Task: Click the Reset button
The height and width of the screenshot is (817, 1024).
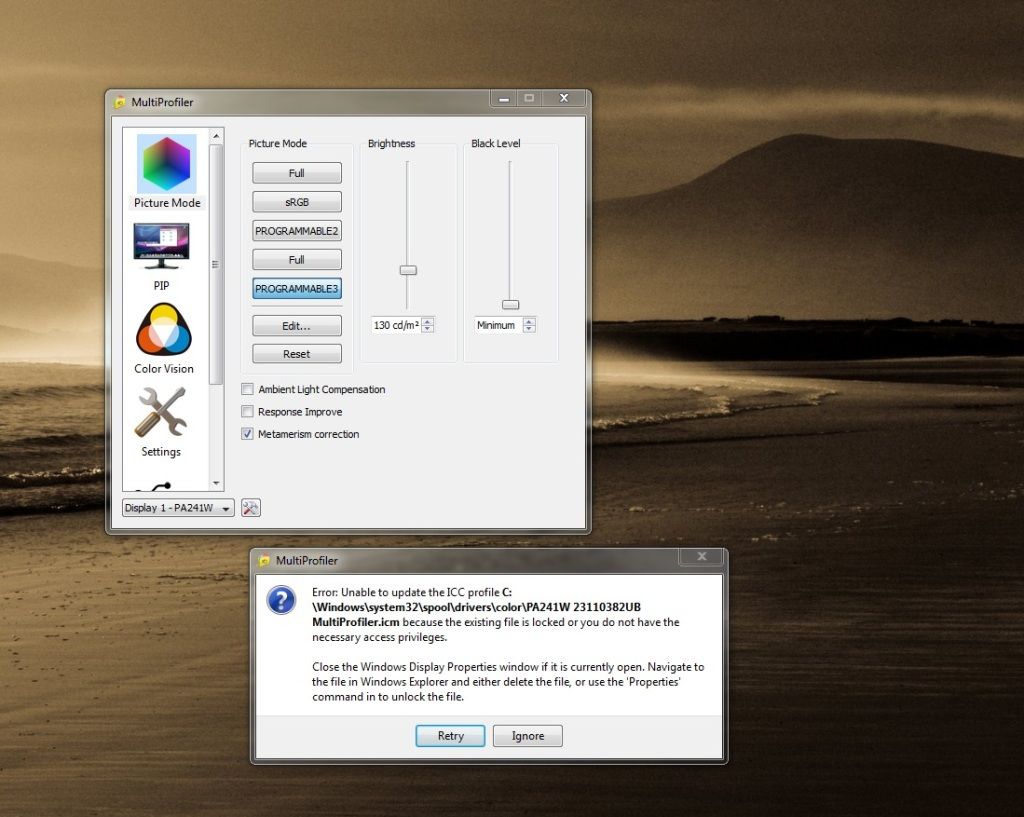Action: click(296, 353)
